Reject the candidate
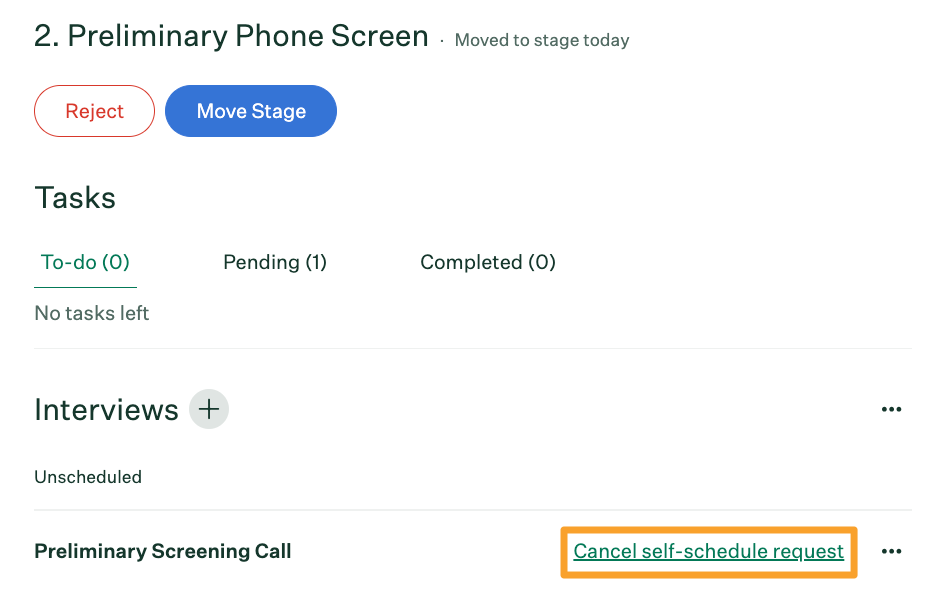 94,111
